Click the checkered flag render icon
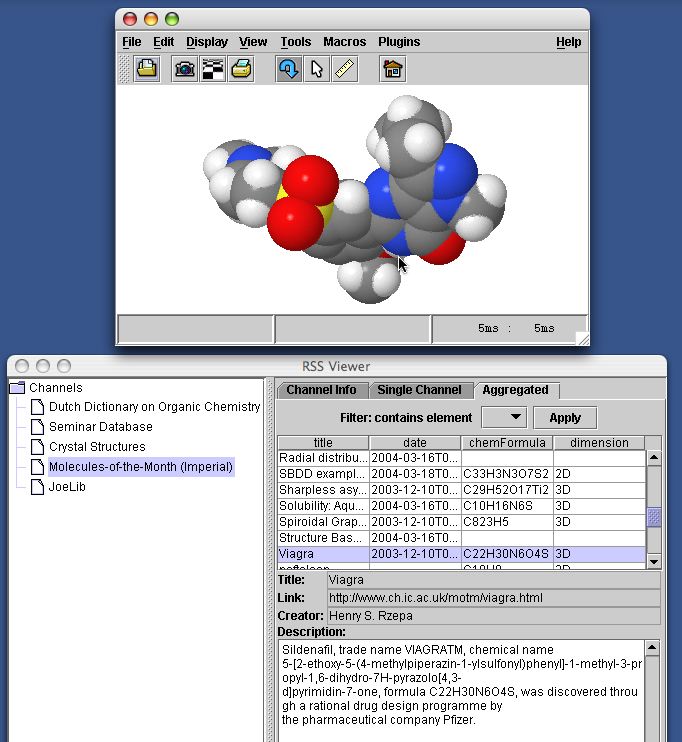 [x=213, y=69]
